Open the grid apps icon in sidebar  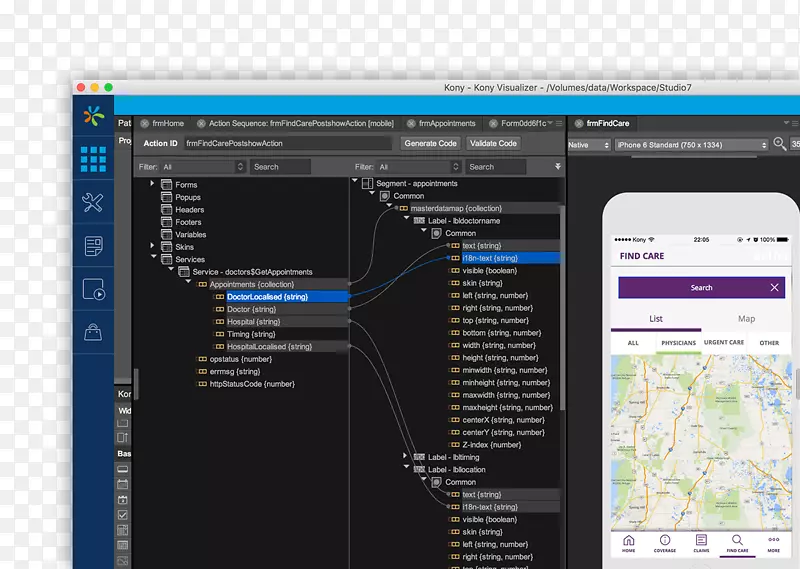point(93,158)
